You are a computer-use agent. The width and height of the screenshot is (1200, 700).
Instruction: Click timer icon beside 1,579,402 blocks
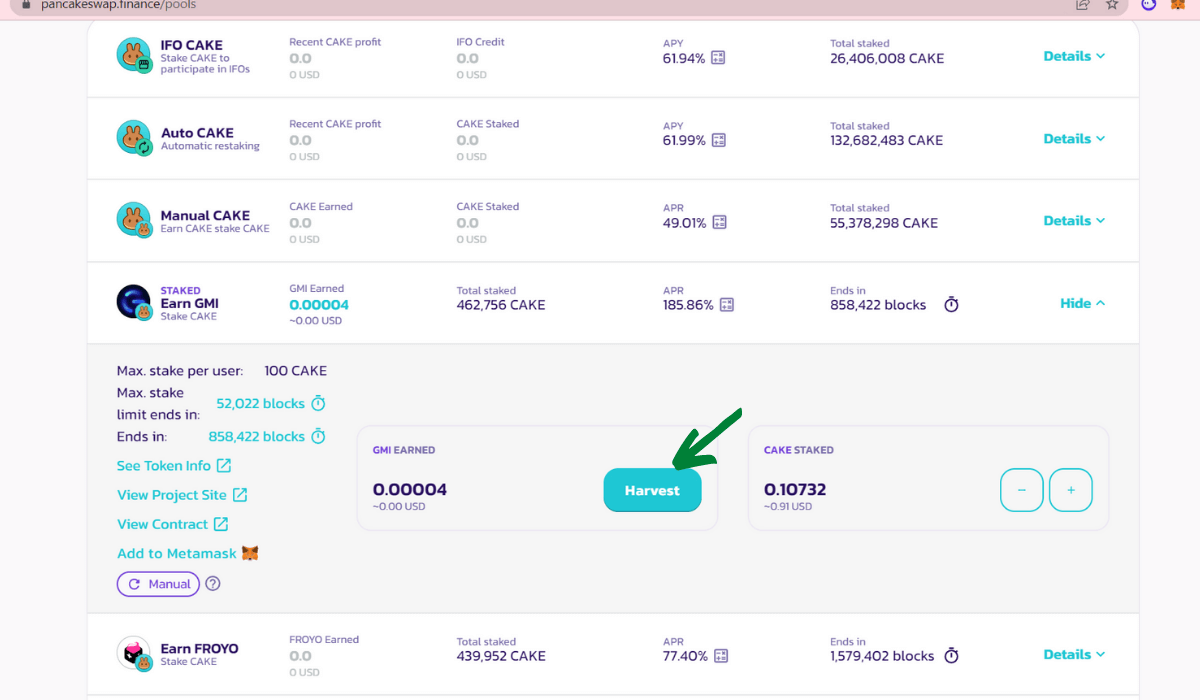click(x=951, y=656)
